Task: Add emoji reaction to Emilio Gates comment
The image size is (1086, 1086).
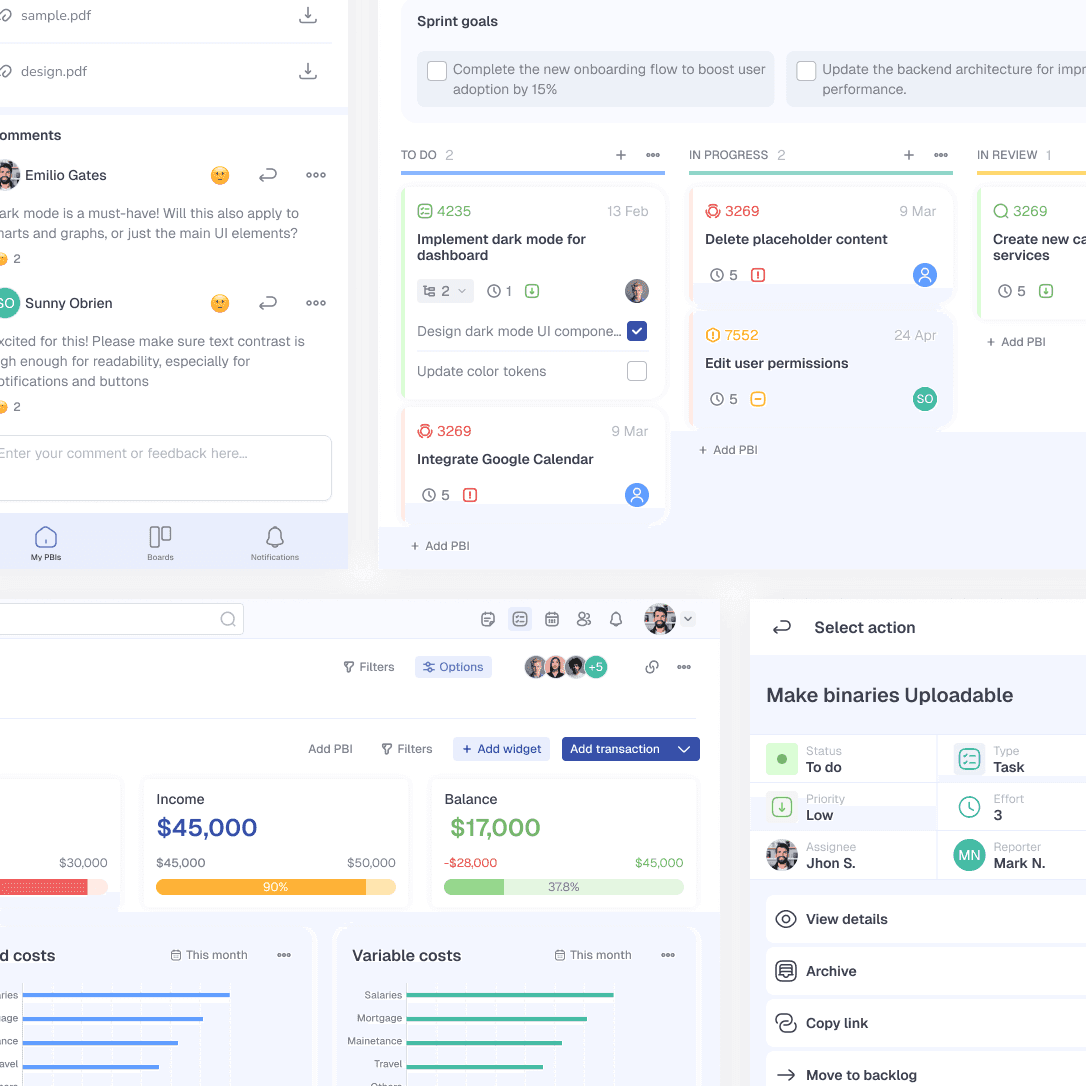Action: click(220, 175)
